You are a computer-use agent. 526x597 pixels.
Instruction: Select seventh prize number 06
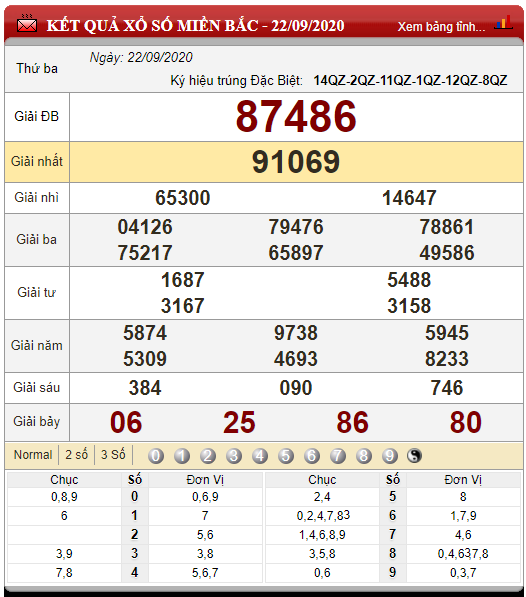tap(126, 423)
